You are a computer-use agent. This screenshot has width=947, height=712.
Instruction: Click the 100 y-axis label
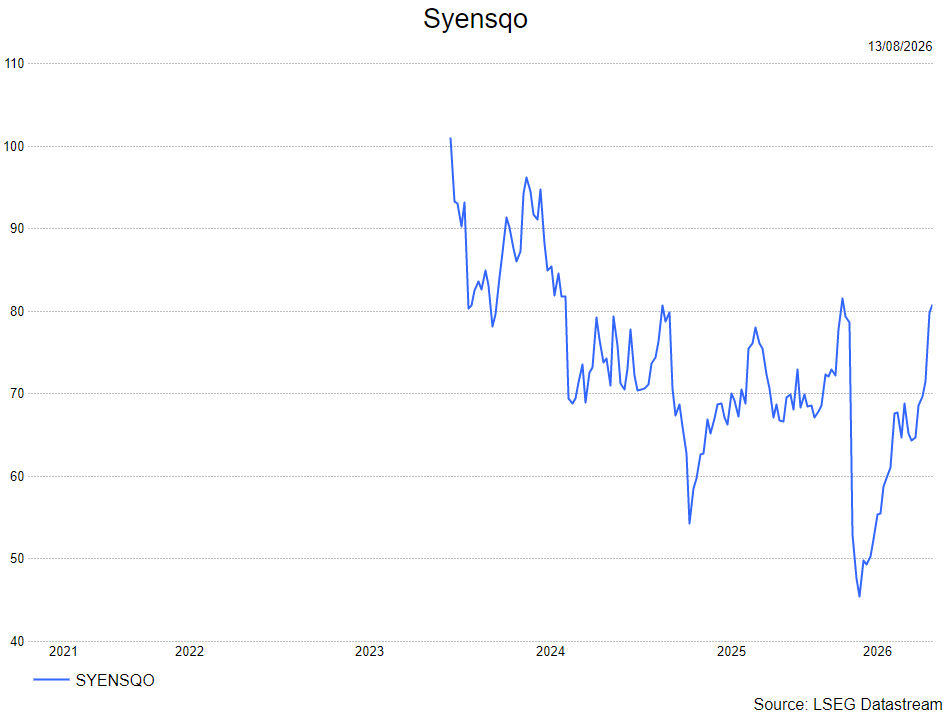(14, 146)
